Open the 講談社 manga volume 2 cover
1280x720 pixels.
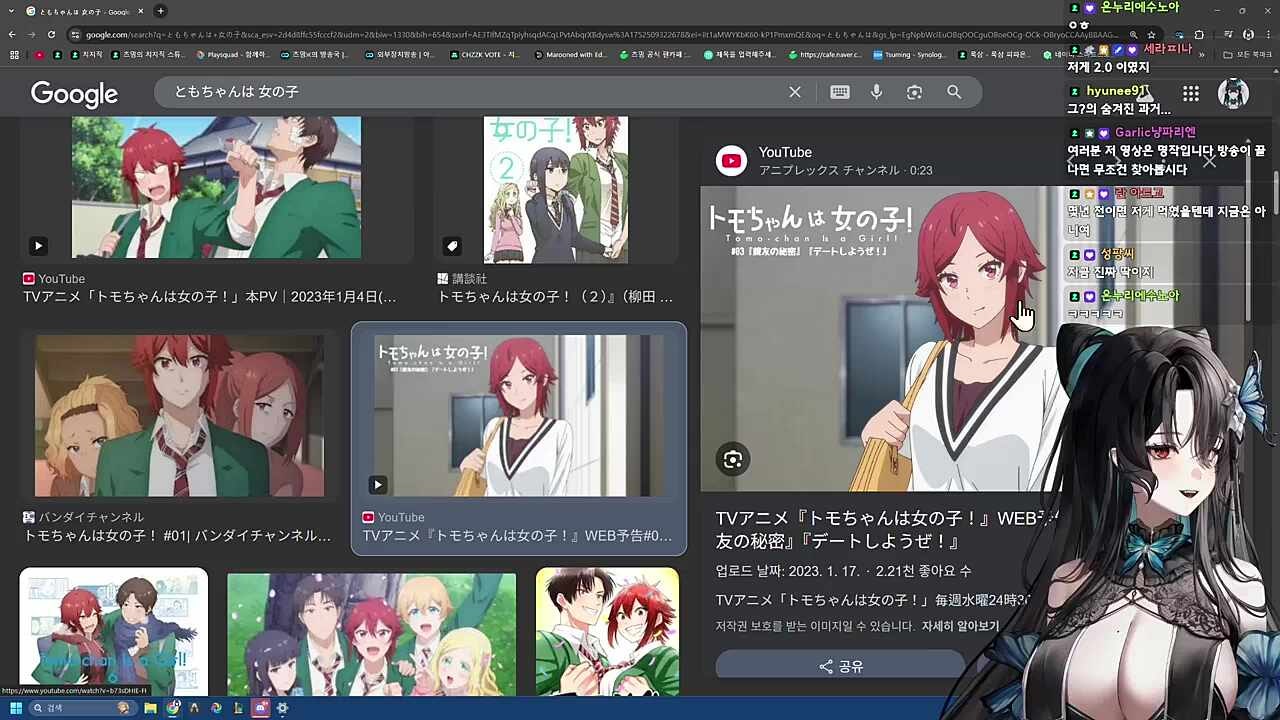pyautogui.click(x=556, y=189)
